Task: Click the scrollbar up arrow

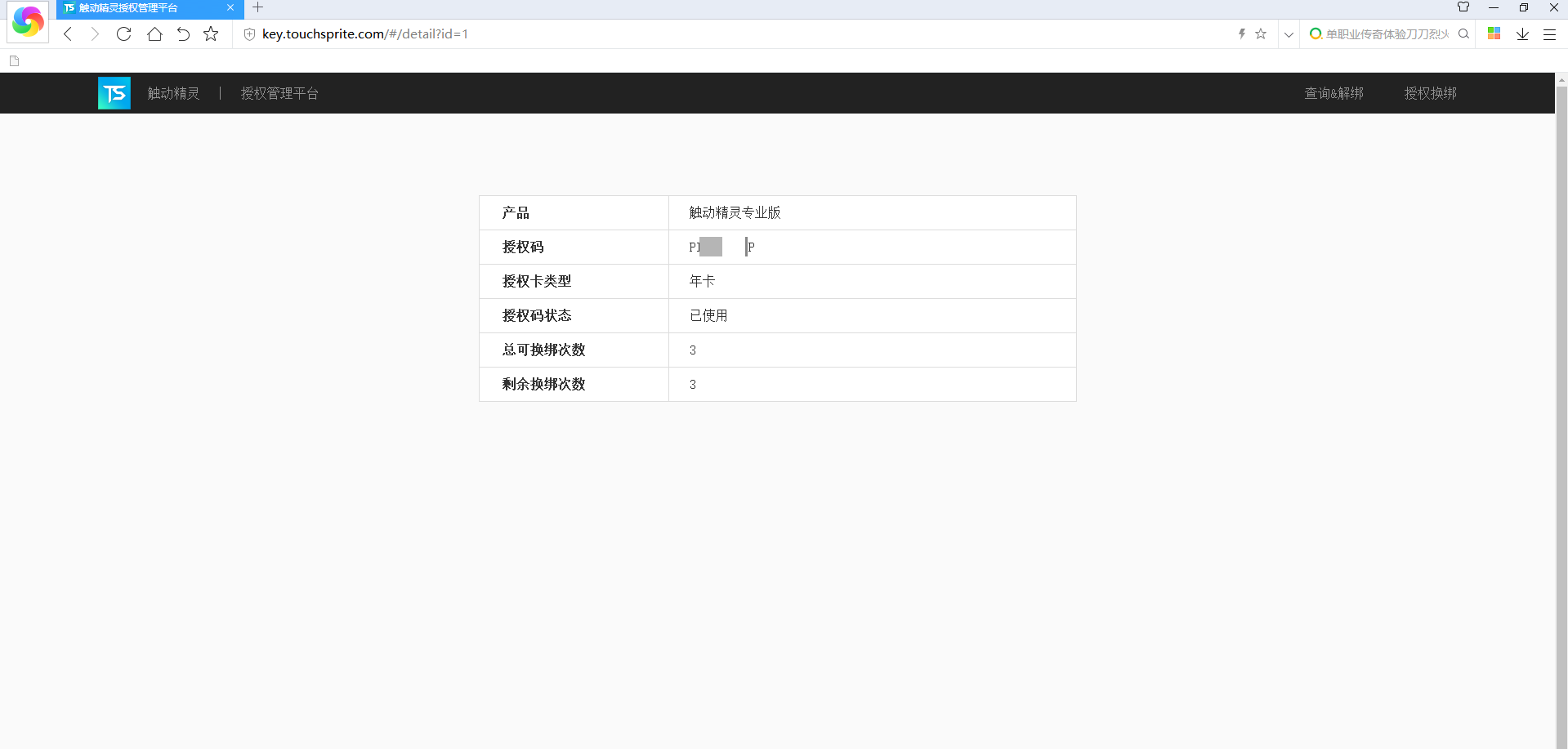Action: (1561, 80)
